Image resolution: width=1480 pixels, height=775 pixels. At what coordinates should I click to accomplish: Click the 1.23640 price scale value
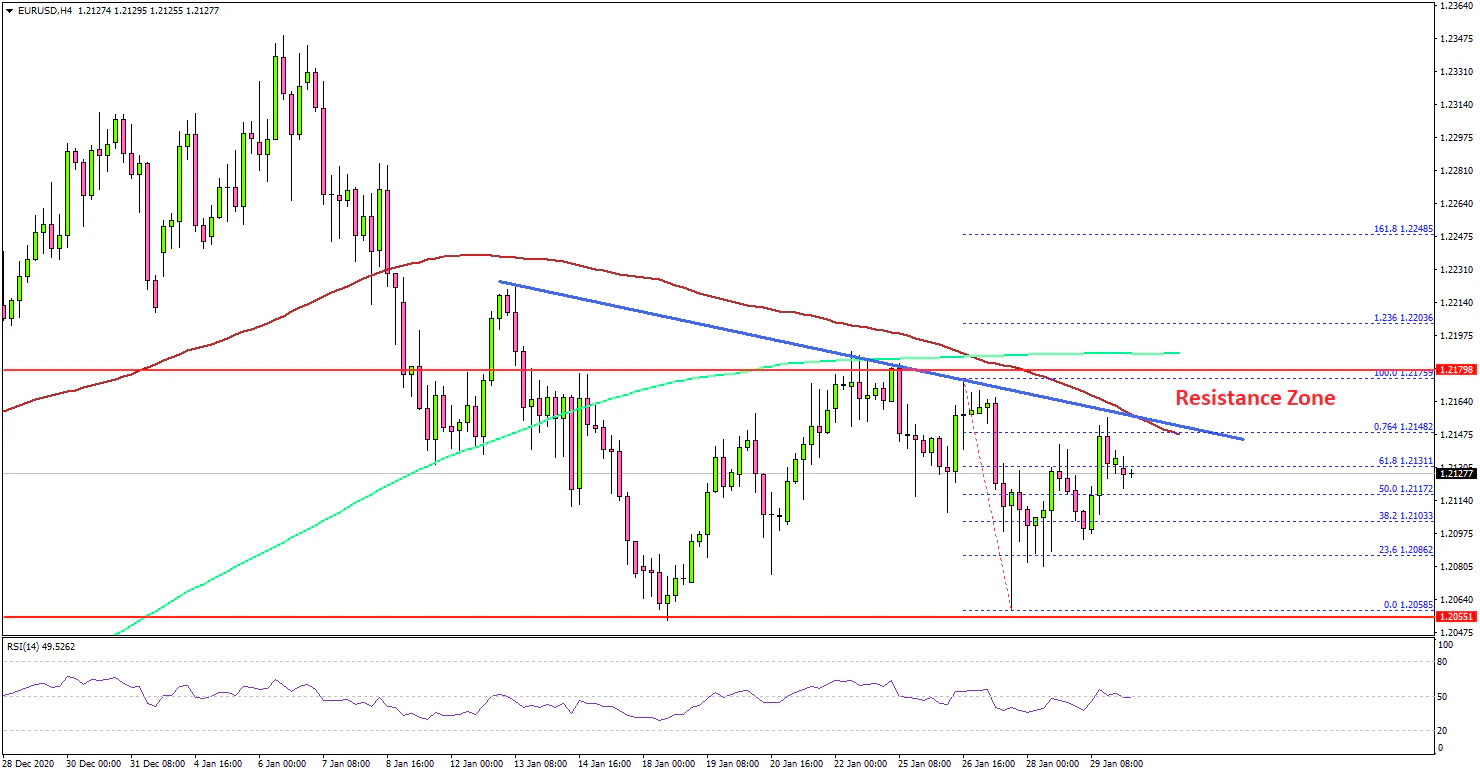(1456, 6)
